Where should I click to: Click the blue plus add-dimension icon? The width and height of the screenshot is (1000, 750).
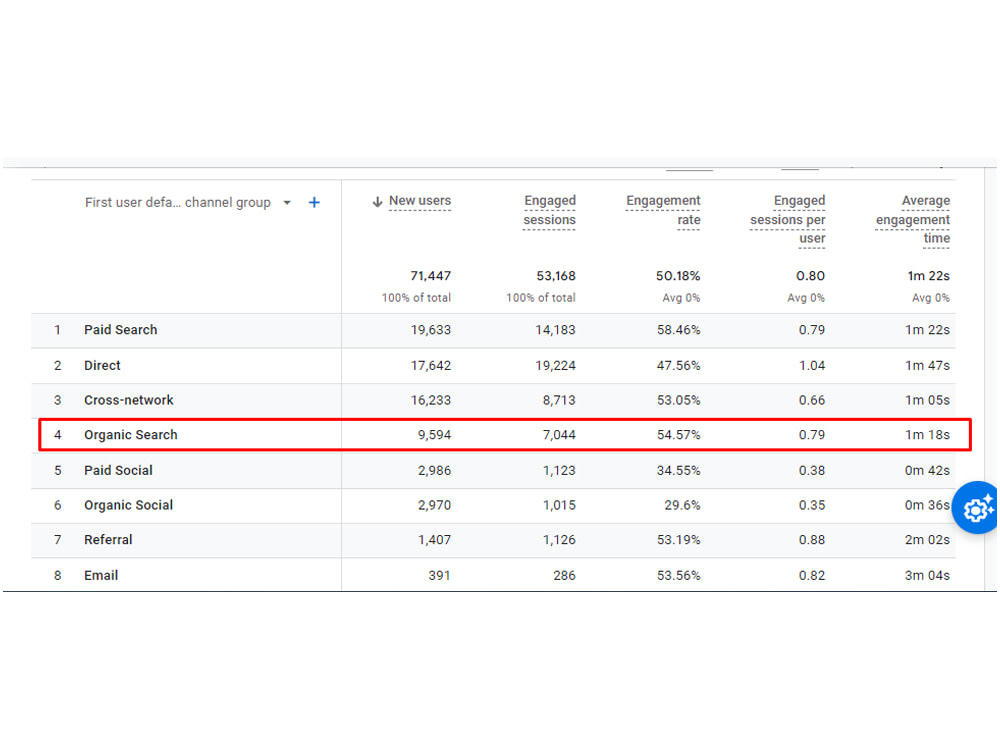point(314,203)
